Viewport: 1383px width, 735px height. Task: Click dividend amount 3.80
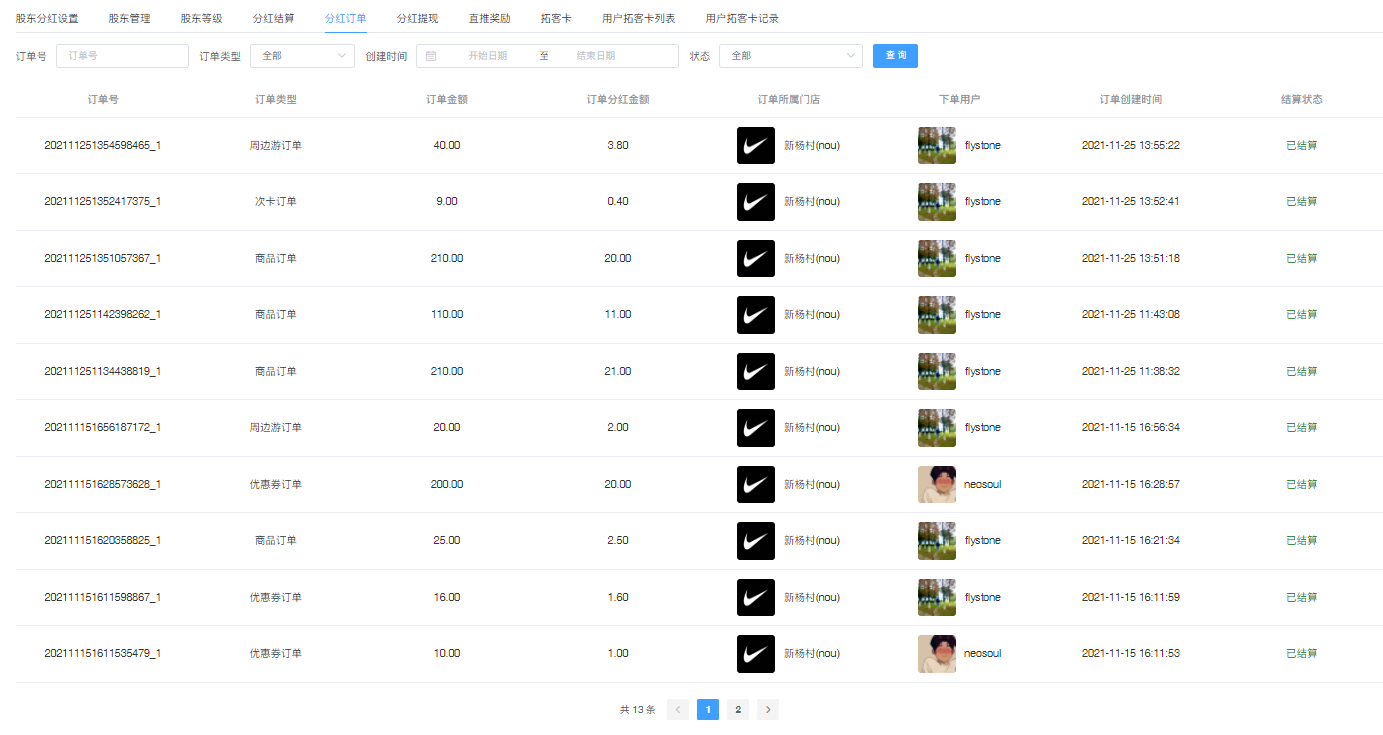(x=618, y=145)
